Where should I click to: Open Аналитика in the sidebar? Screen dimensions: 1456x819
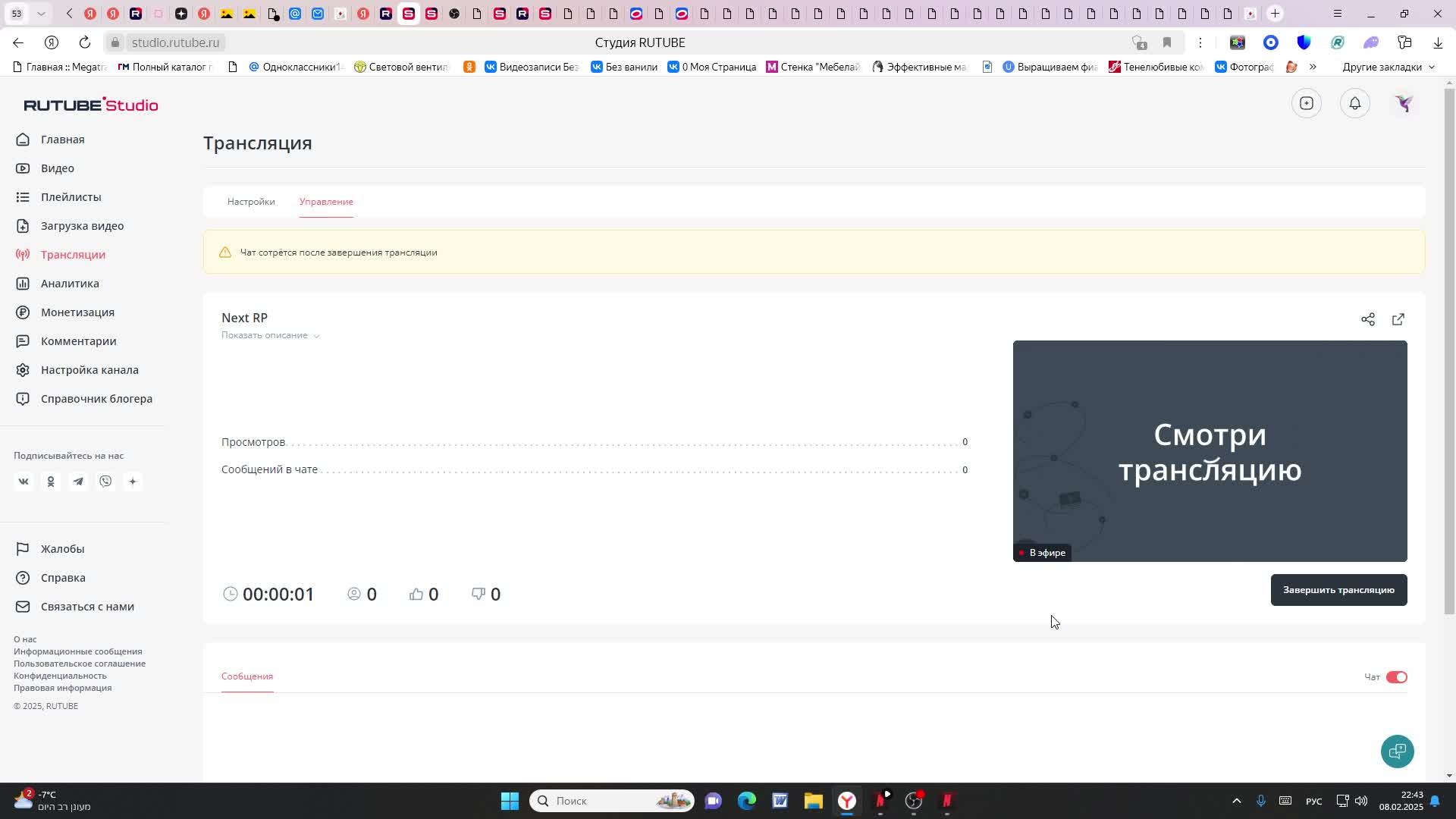(70, 284)
